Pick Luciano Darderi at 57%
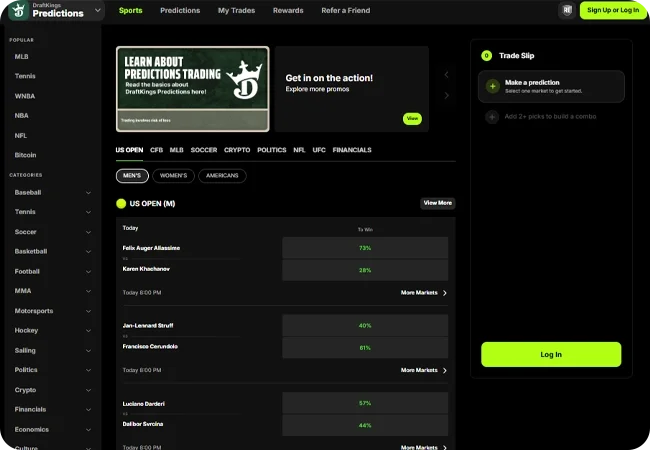The width and height of the screenshot is (650, 450). coord(365,403)
